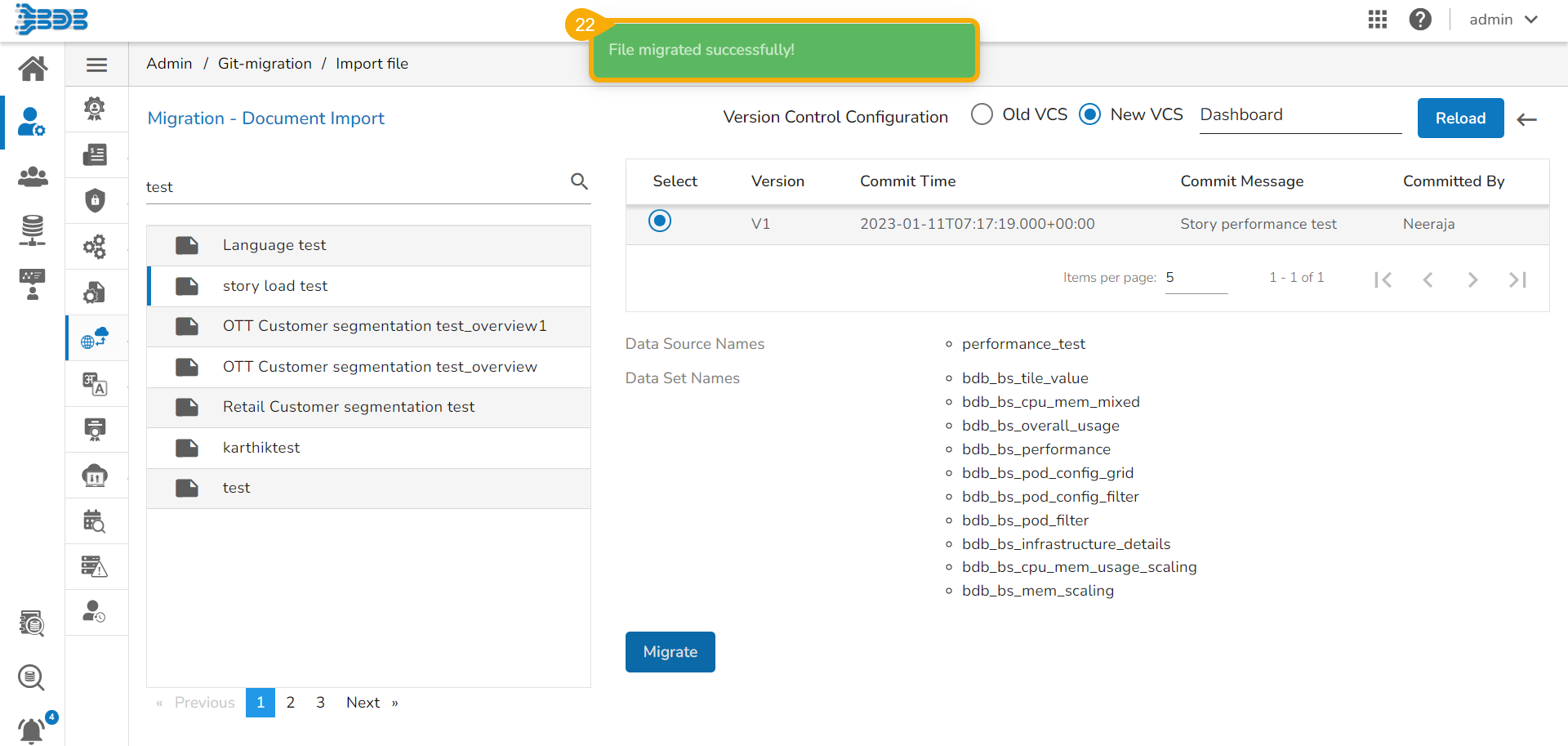This screenshot has height=746, width=1568.
Task: Click the Migrate button
Action: [670, 652]
